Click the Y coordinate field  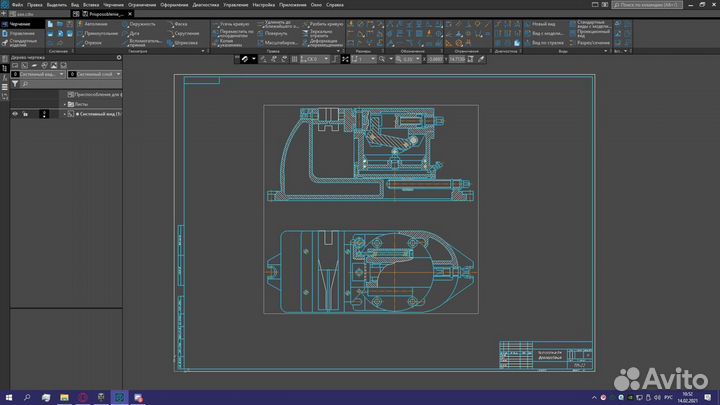click(457, 59)
